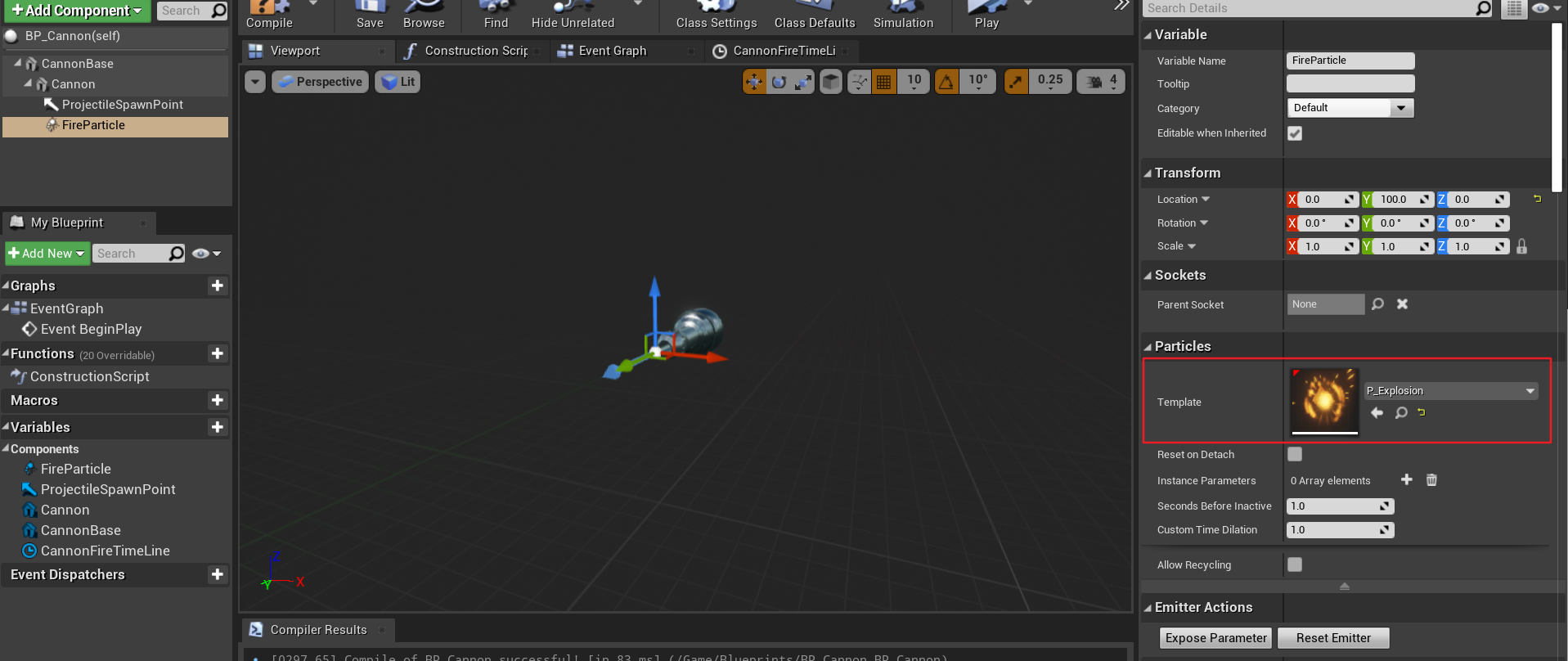The width and height of the screenshot is (1568, 661).
Task: Click the Find toolbar button
Action: pos(496,16)
